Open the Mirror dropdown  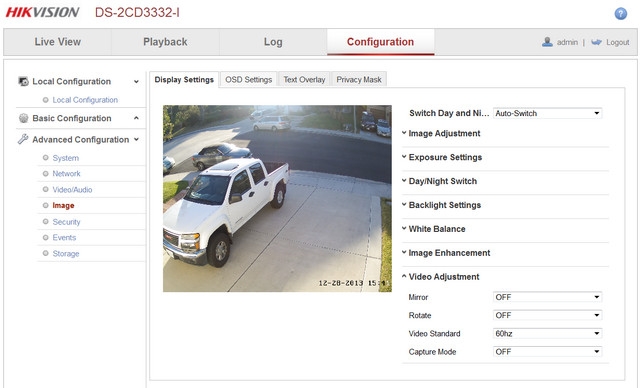pyautogui.click(x=547, y=297)
